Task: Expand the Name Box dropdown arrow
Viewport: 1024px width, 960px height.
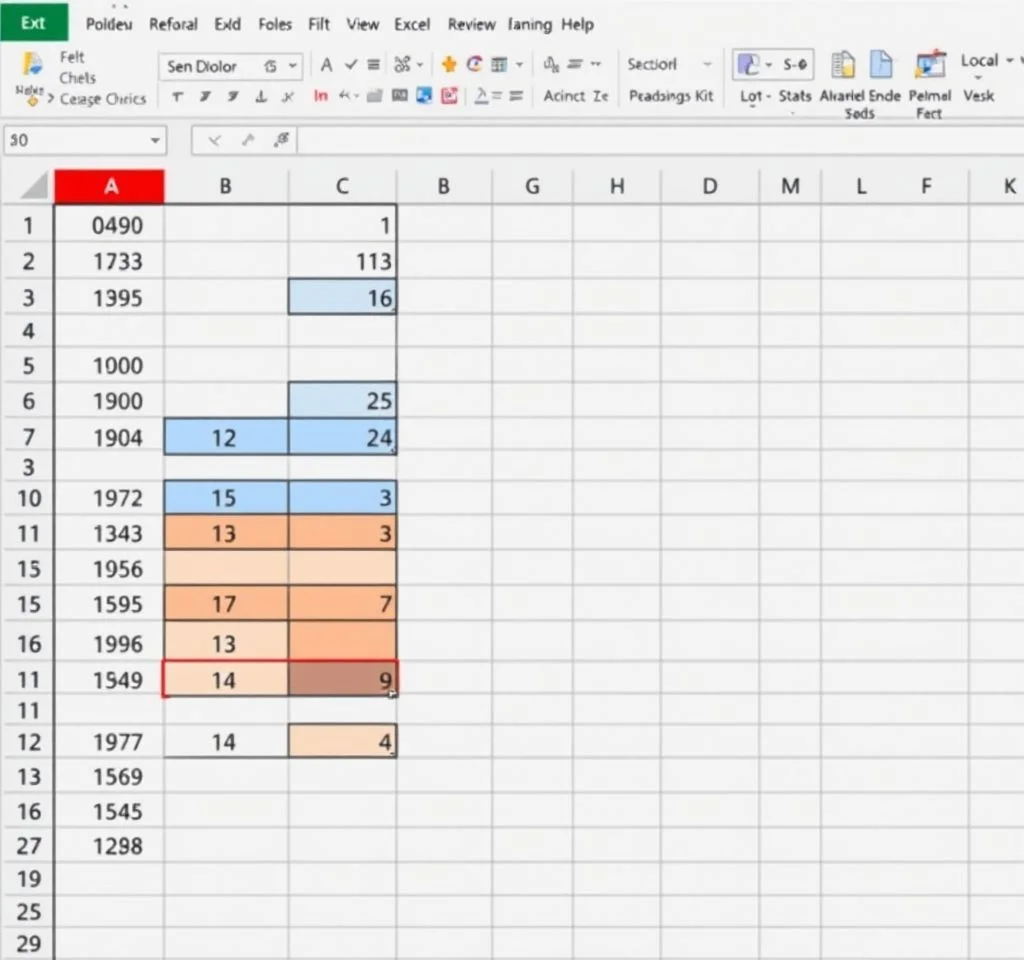Action: [155, 141]
